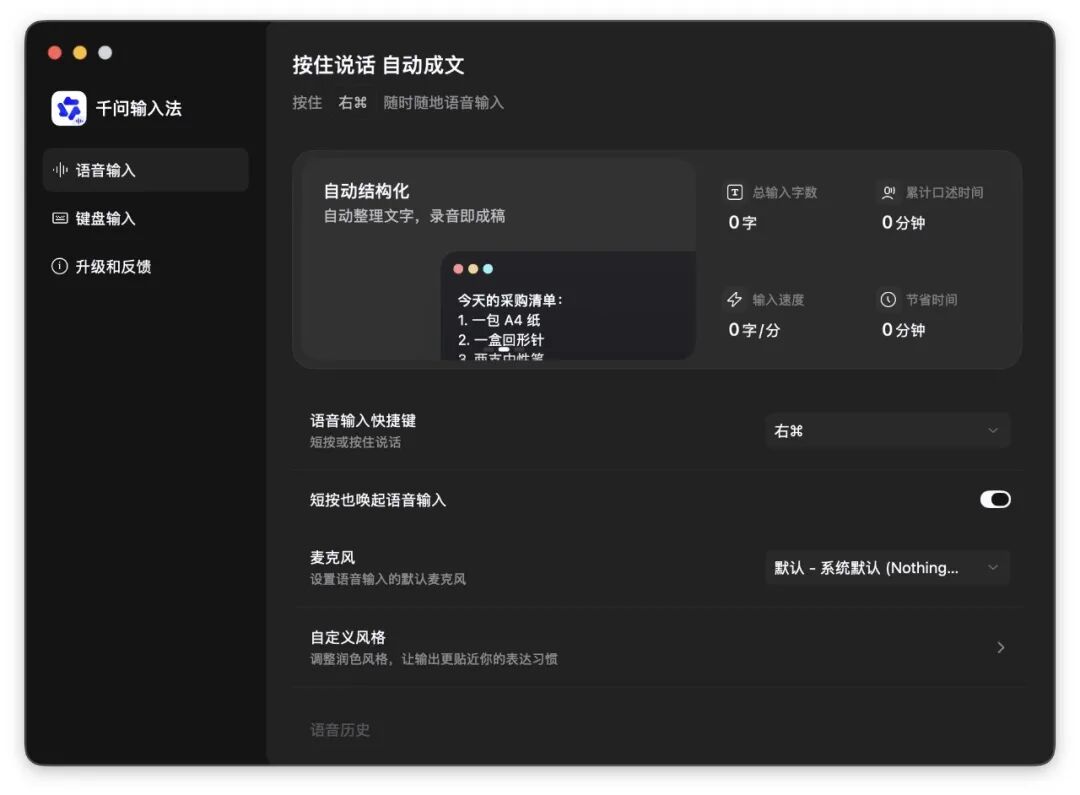
Task: Click the 总输入字数 text-count icon
Action: click(x=735, y=192)
